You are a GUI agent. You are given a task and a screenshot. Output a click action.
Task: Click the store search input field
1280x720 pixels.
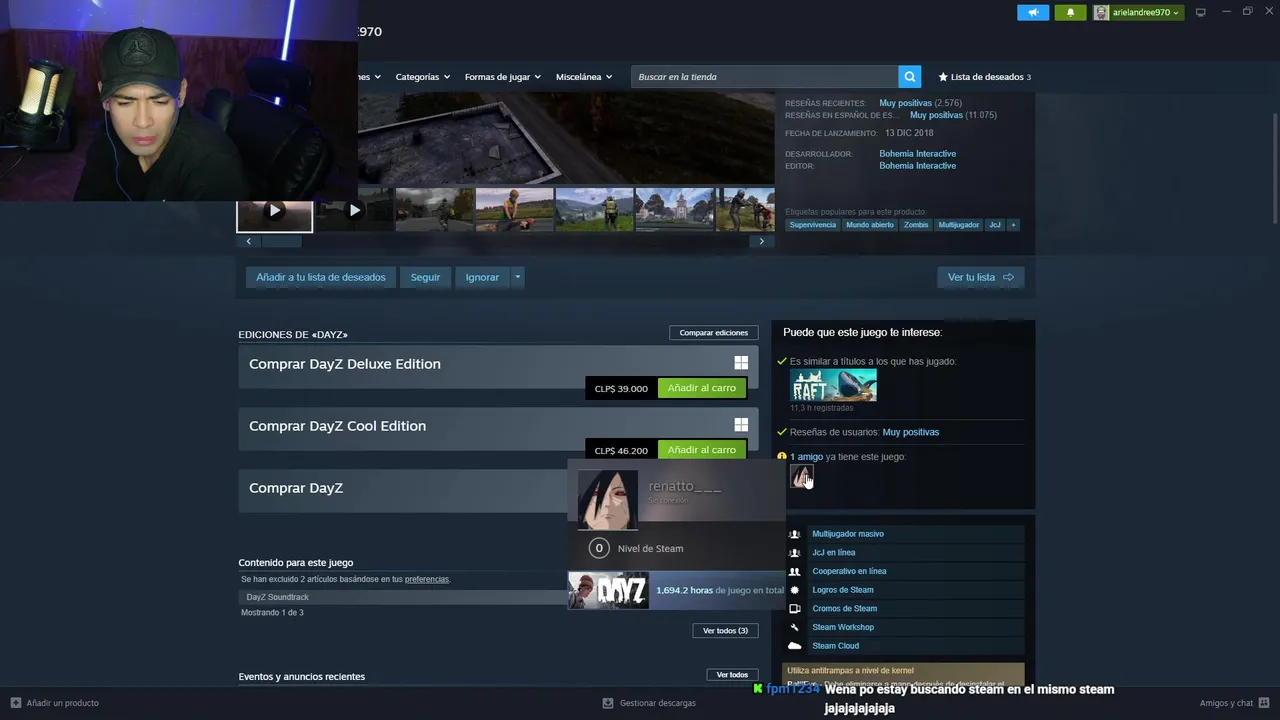pos(764,77)
